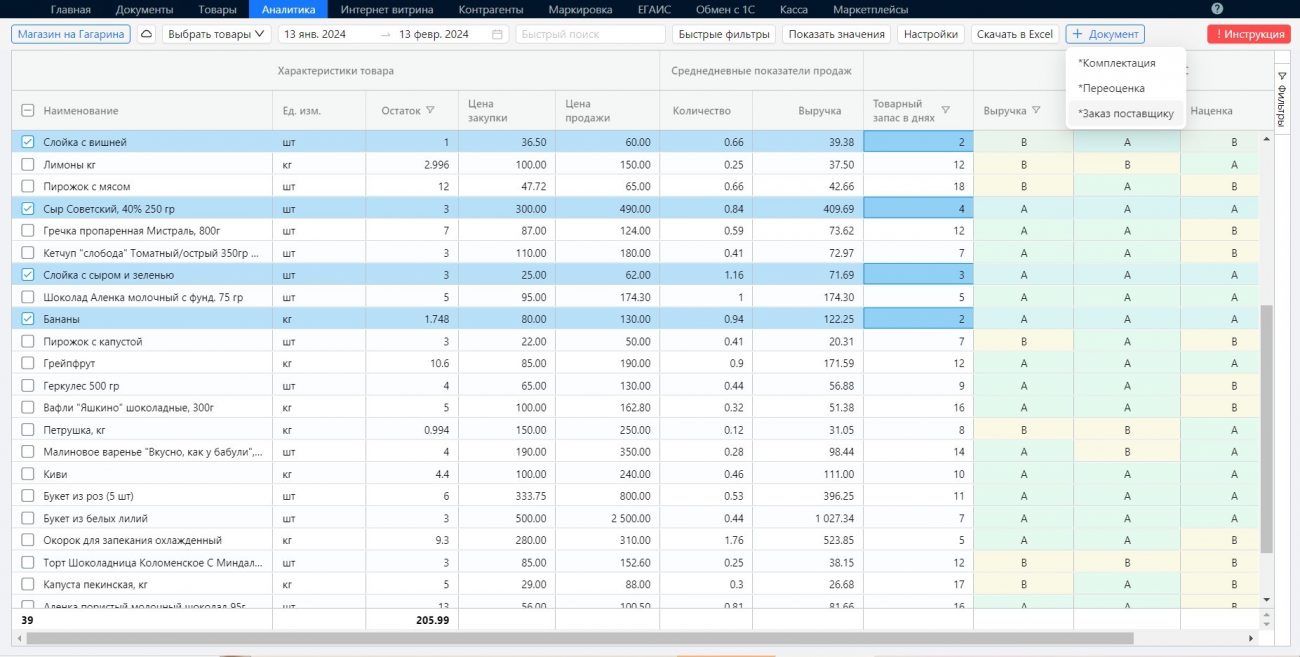Check the Лимоны кг row checkbox
The width and height of the screenshot is (1300, 657).
(28, 164)
